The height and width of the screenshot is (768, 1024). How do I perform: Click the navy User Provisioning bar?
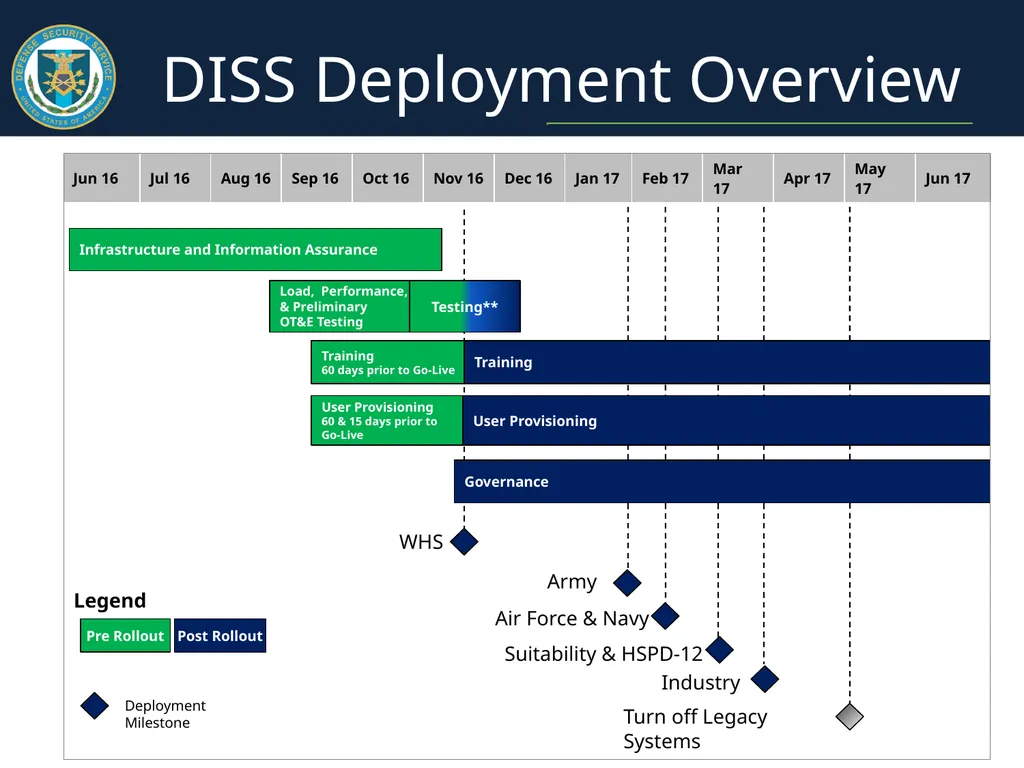point(726,421)
